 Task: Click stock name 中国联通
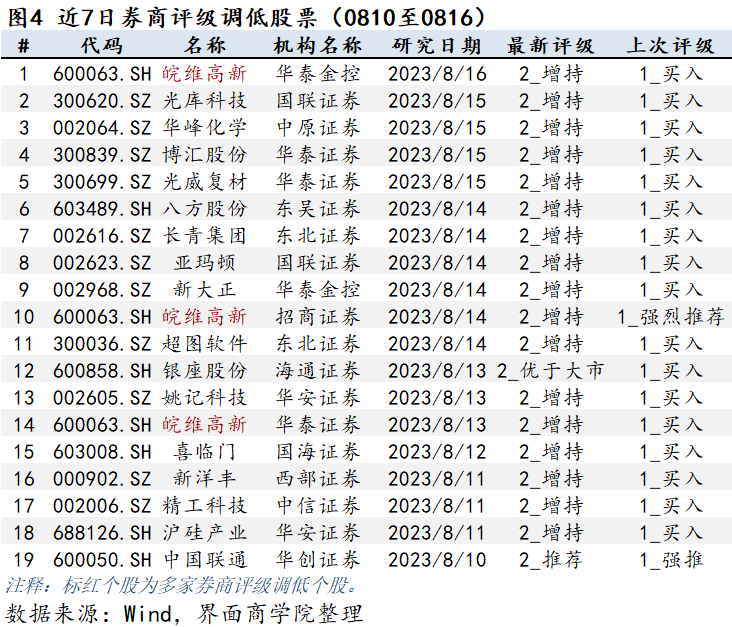tap(204, 560)
